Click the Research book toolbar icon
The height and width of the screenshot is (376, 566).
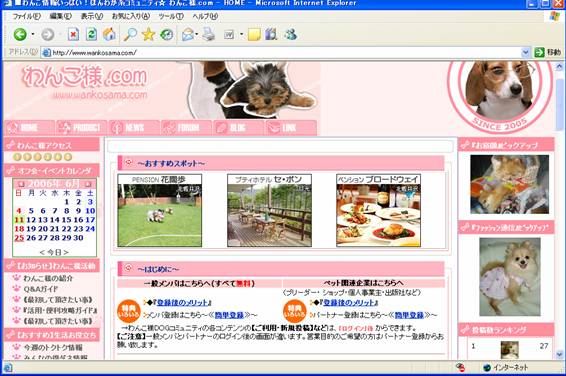coord(271,35)
